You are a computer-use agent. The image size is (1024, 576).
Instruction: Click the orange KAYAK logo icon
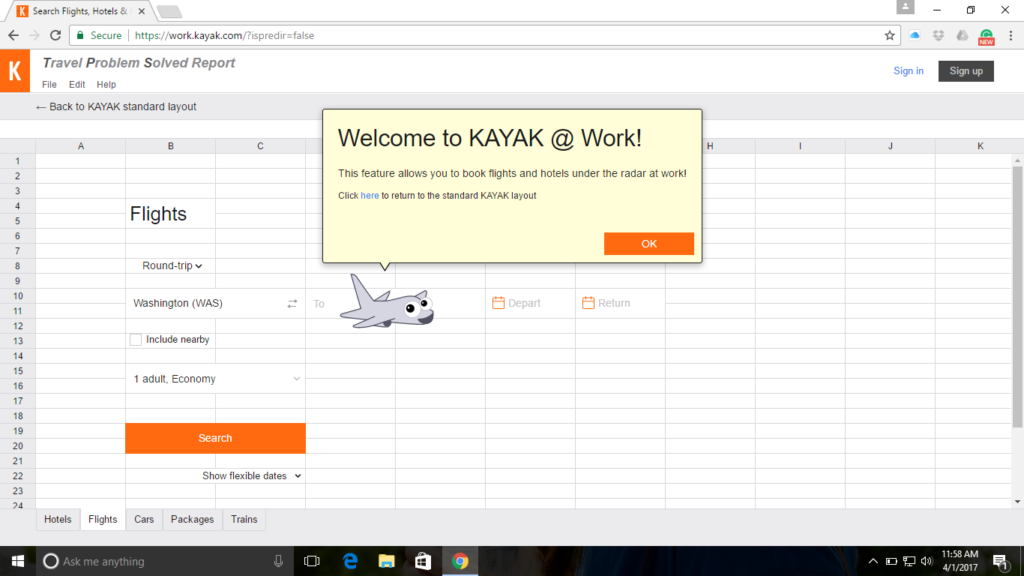click(x=14, y=71)
